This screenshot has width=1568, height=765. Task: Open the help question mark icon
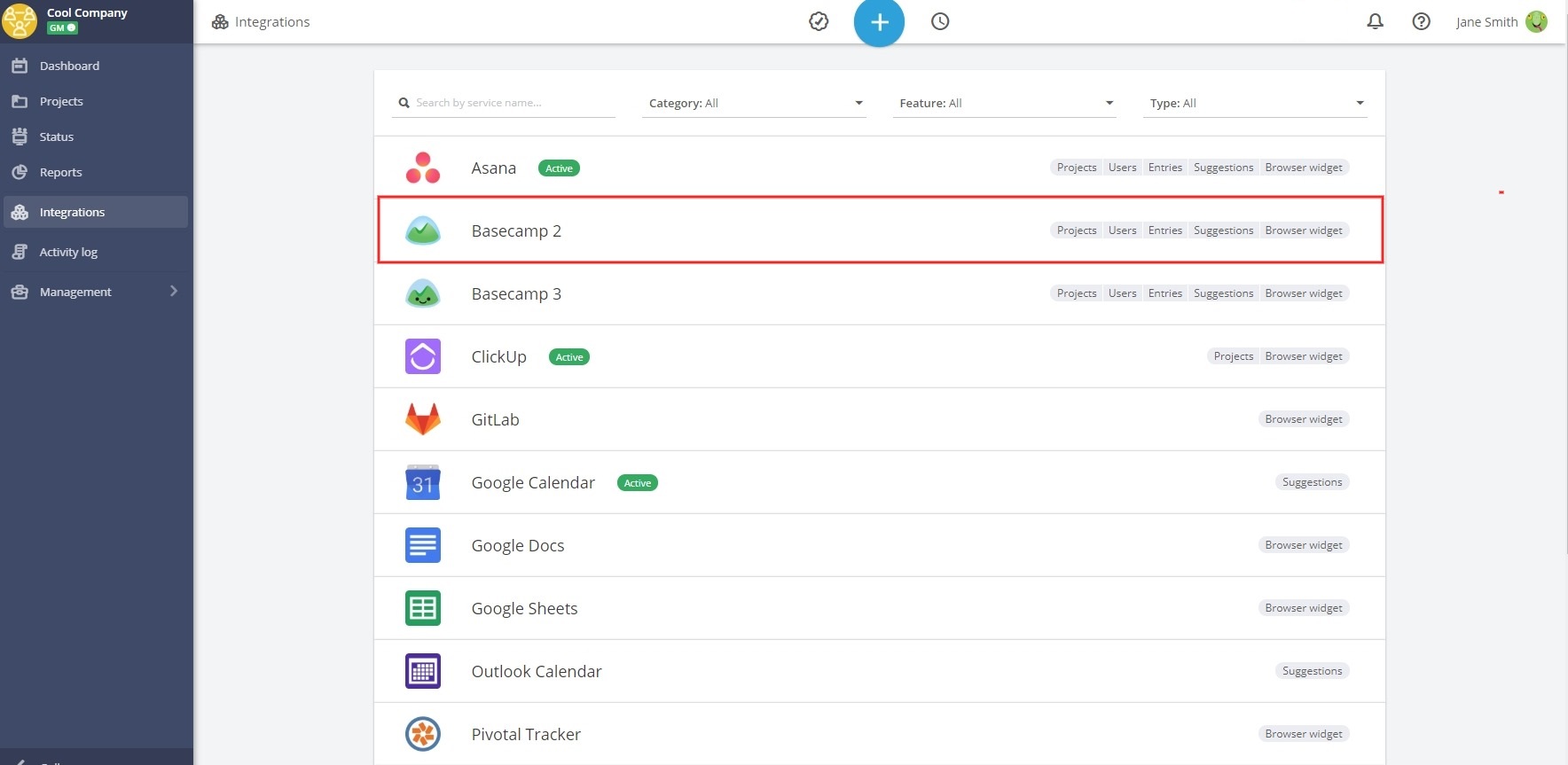(1421, 21)
